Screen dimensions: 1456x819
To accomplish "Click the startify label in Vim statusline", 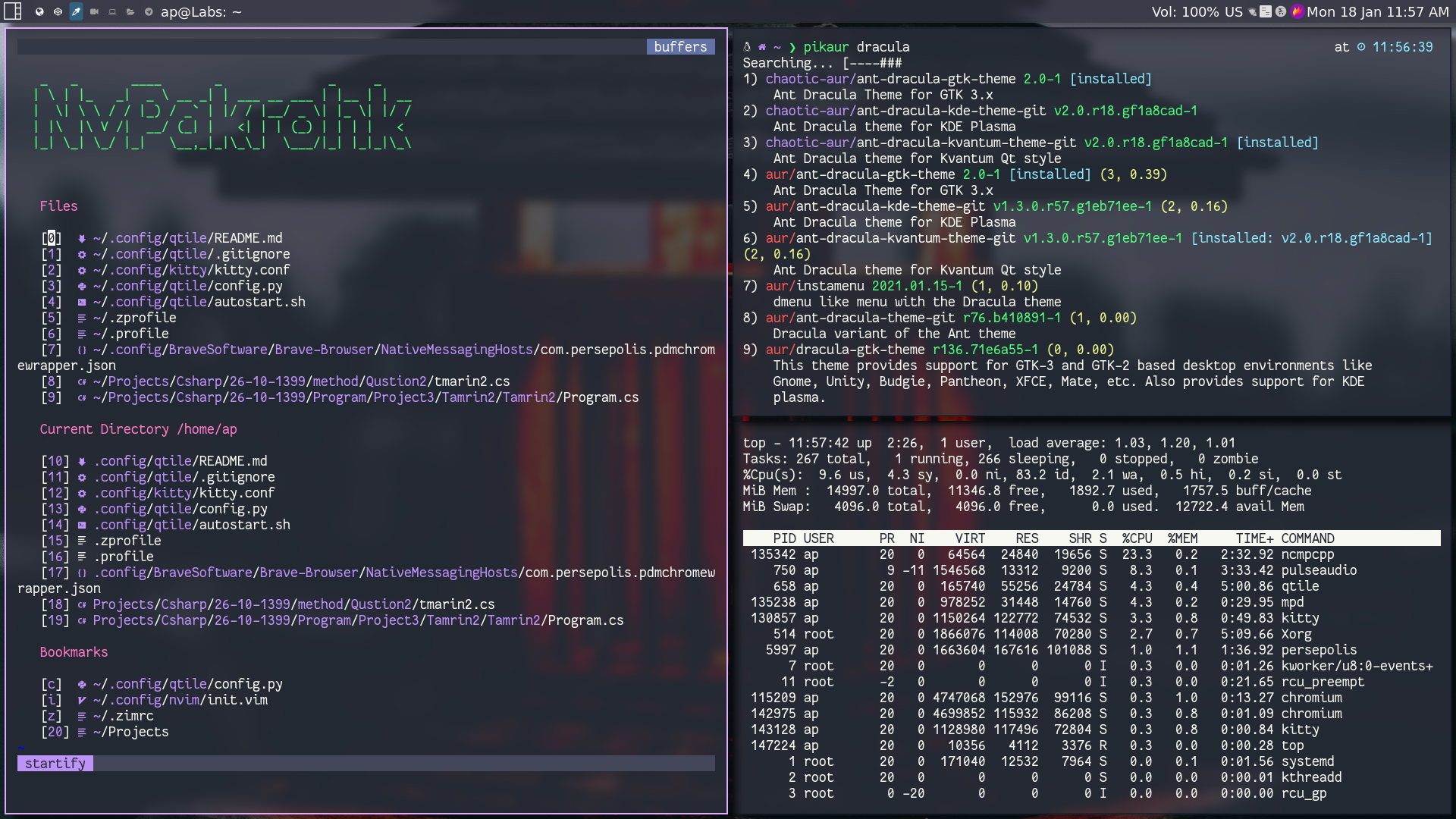I will 55,763.
